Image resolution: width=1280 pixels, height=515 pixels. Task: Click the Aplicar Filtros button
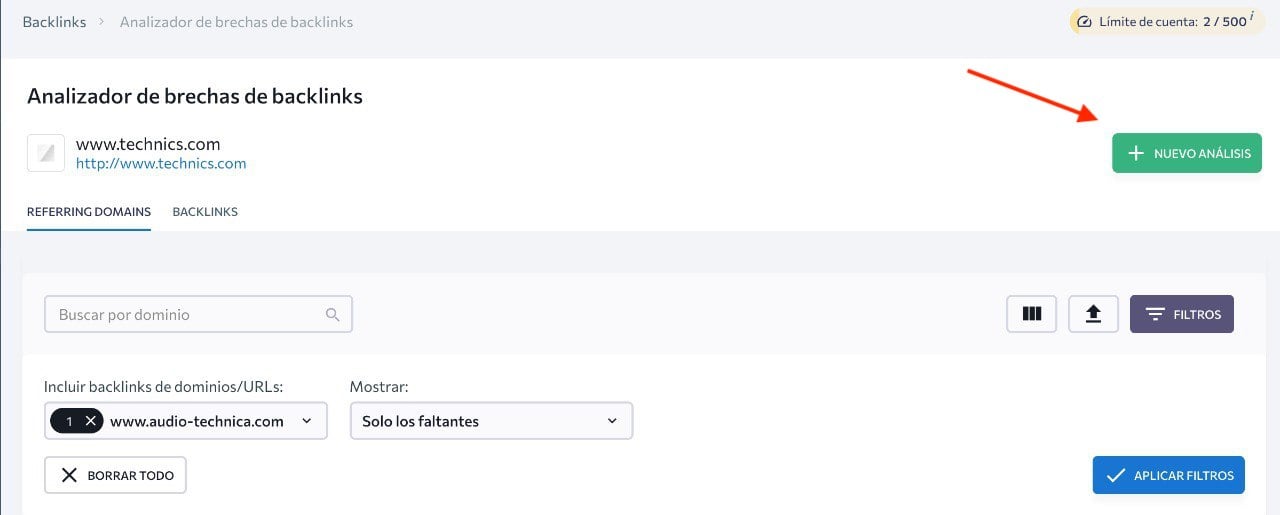click(x=1168, y=475)
